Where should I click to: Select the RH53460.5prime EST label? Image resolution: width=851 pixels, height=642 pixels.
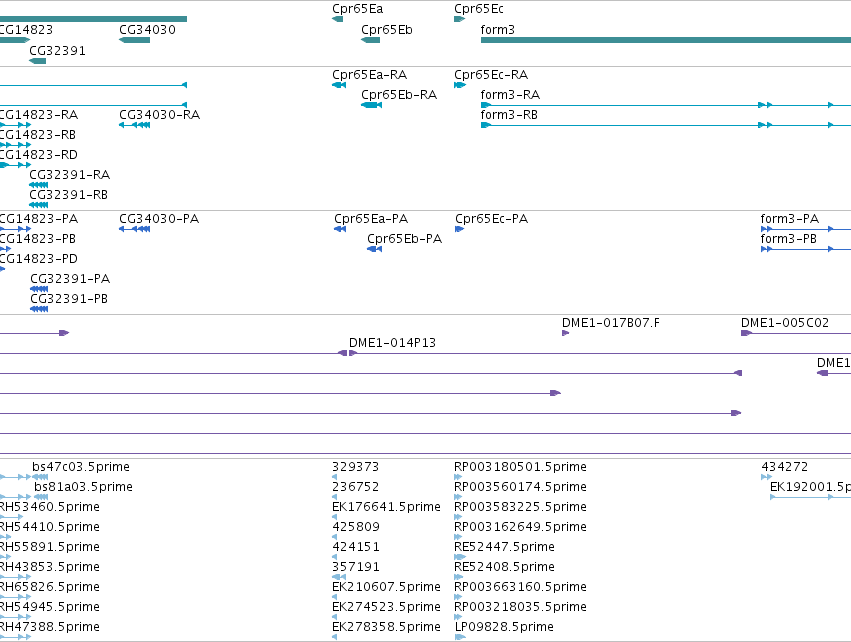click(x=50, y=507)
